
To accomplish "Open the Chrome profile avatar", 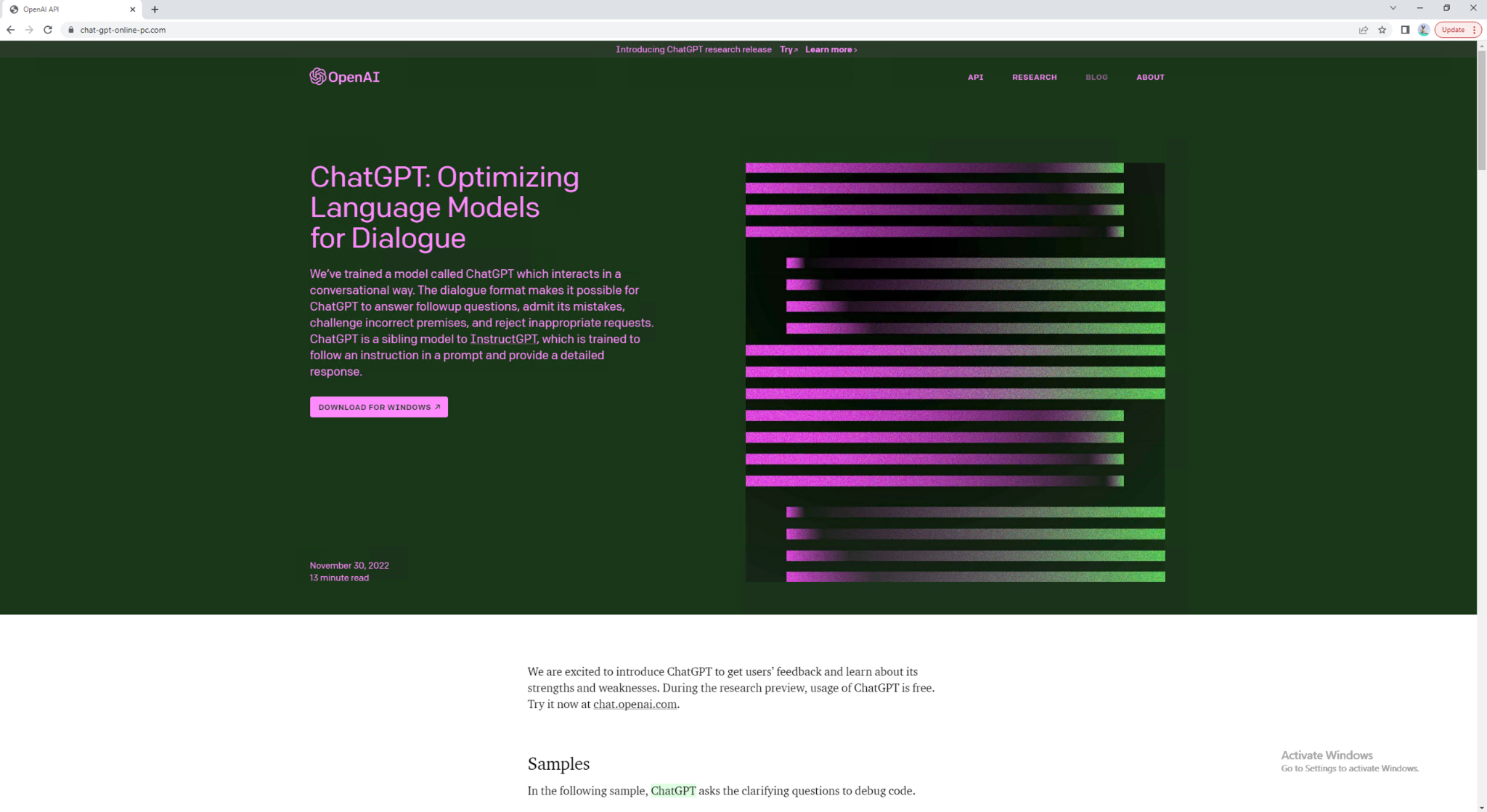I will [1423, 30].
